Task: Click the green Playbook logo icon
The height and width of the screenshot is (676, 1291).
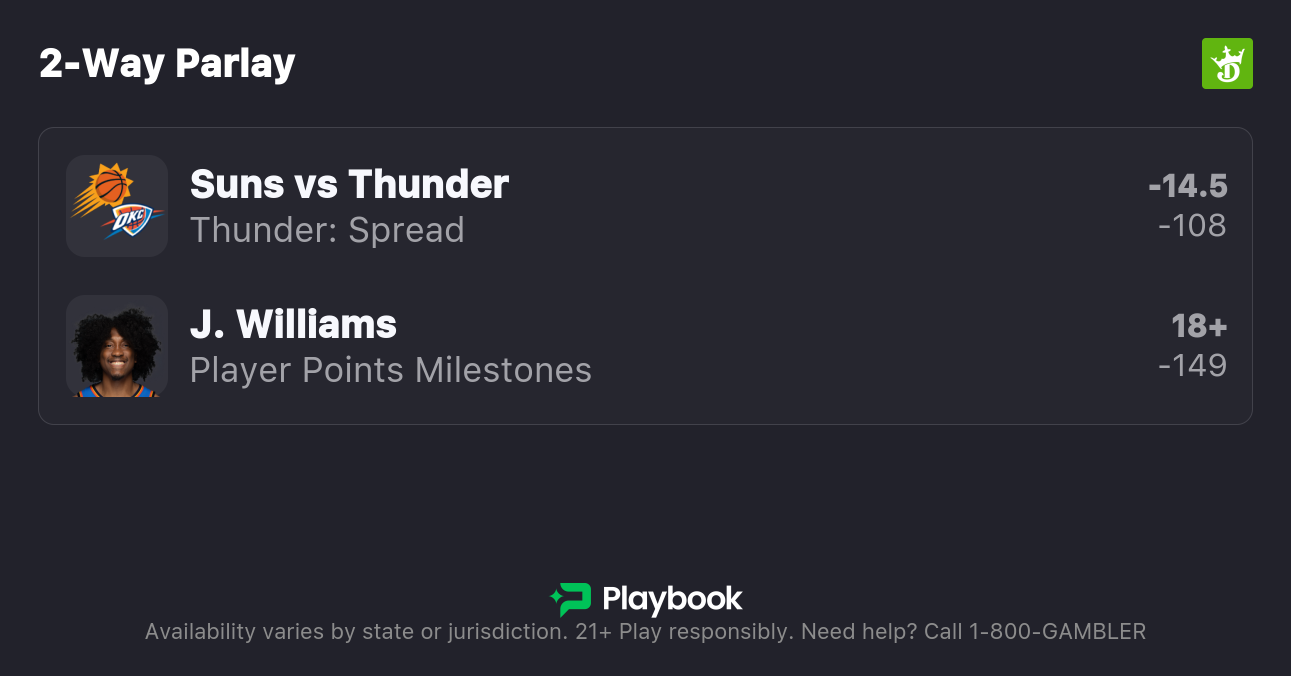Action: point(571,599)
